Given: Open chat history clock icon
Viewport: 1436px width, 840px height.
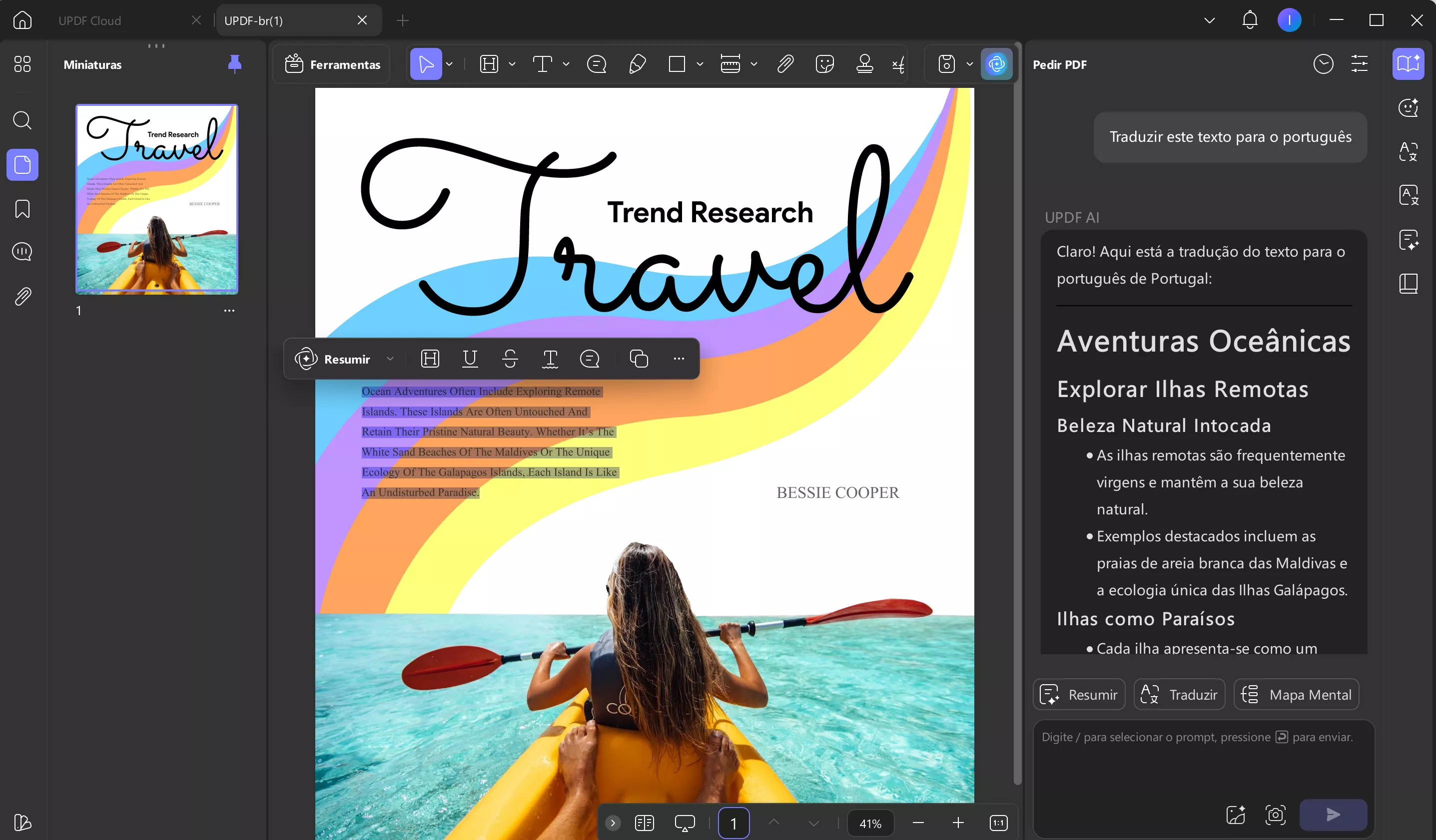Looking at the screenshot, I should 1323,64.
